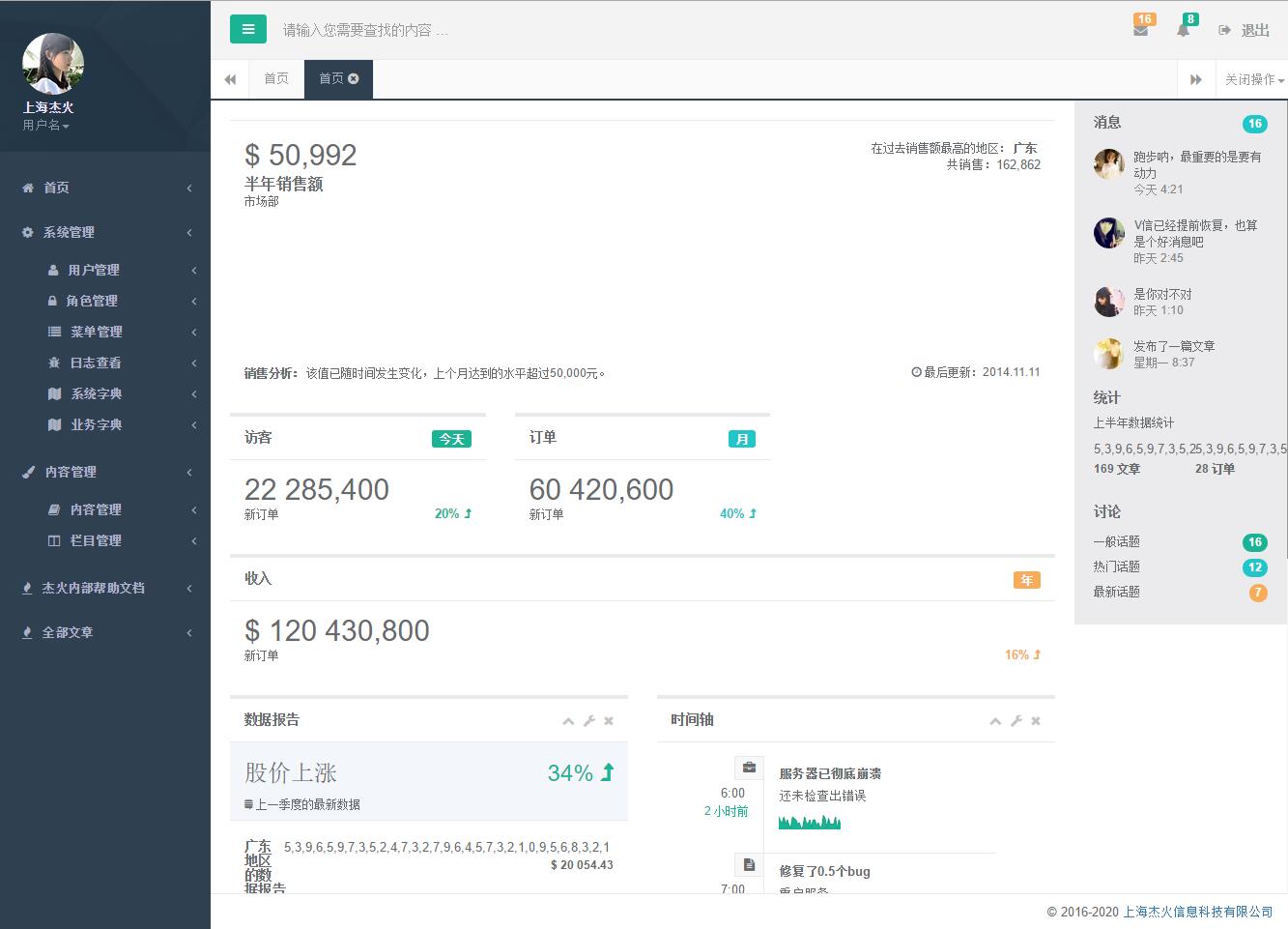Image resolution: width=1288 pixels, height=929 pixels.
Task: Expand the 杰火内部帮助文档 menu arrow
Action: [x=189, y=588]
